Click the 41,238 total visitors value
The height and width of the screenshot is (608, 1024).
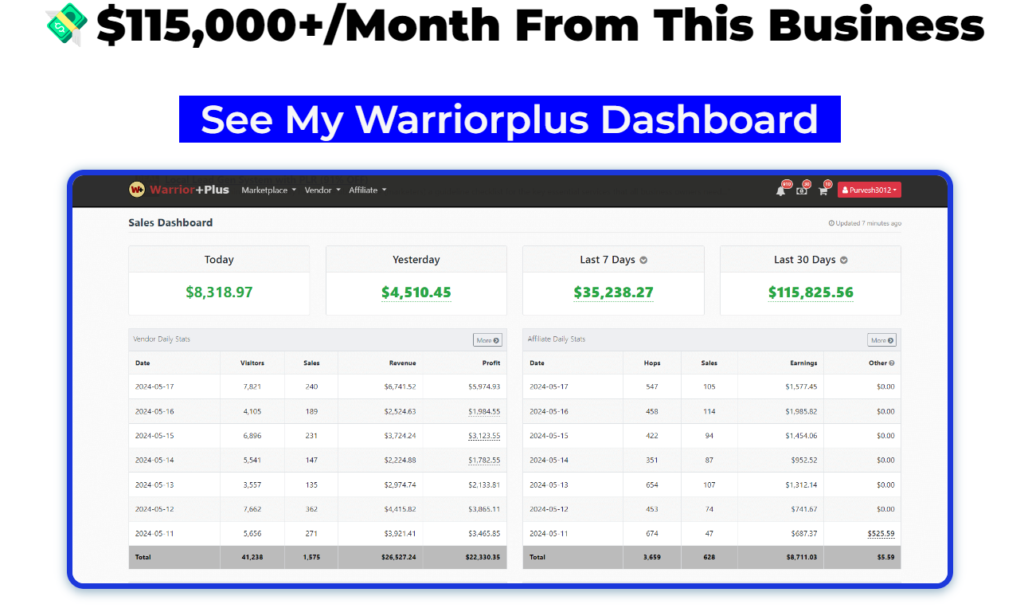[252, 558]
